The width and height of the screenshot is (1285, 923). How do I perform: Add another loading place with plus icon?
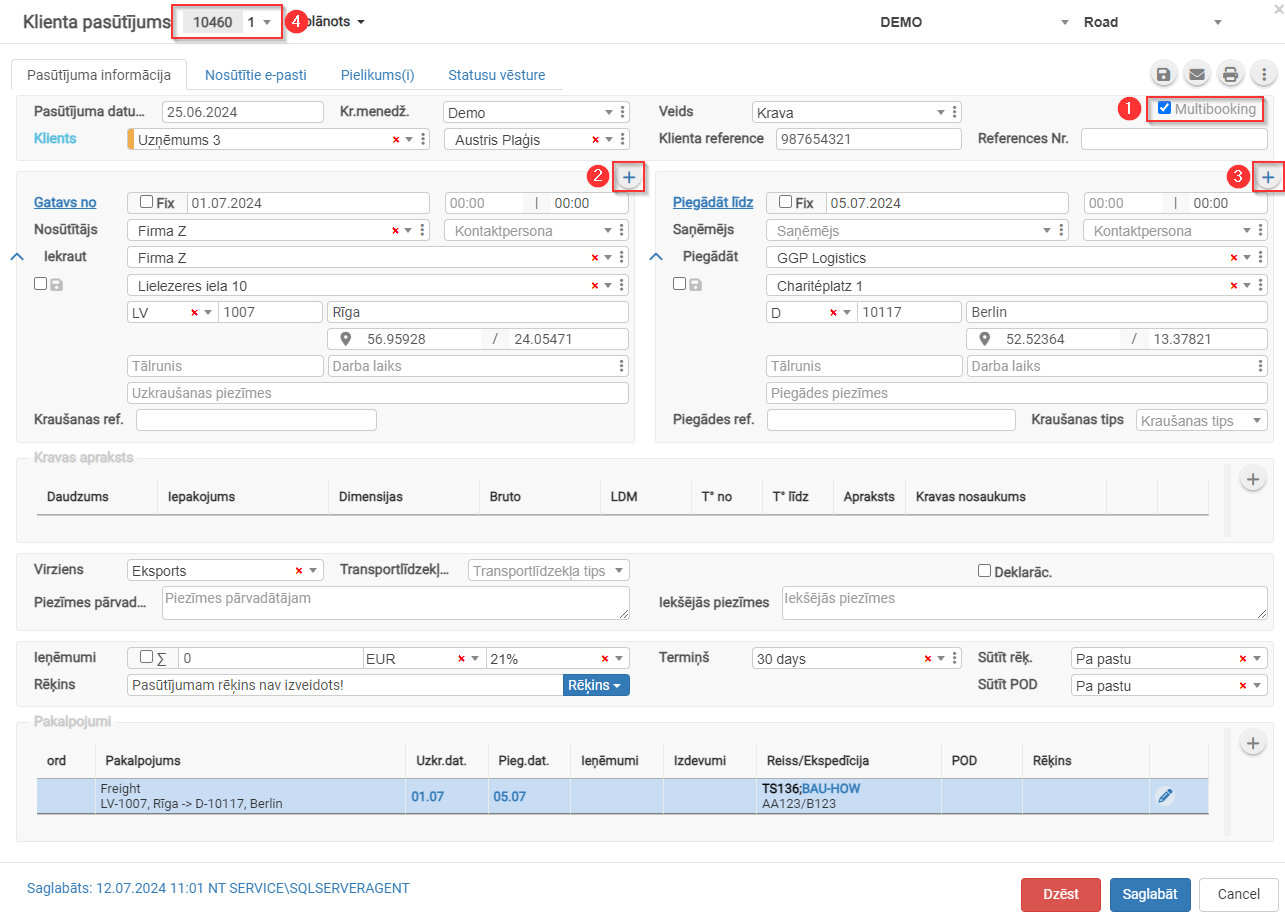click(629, 177)
